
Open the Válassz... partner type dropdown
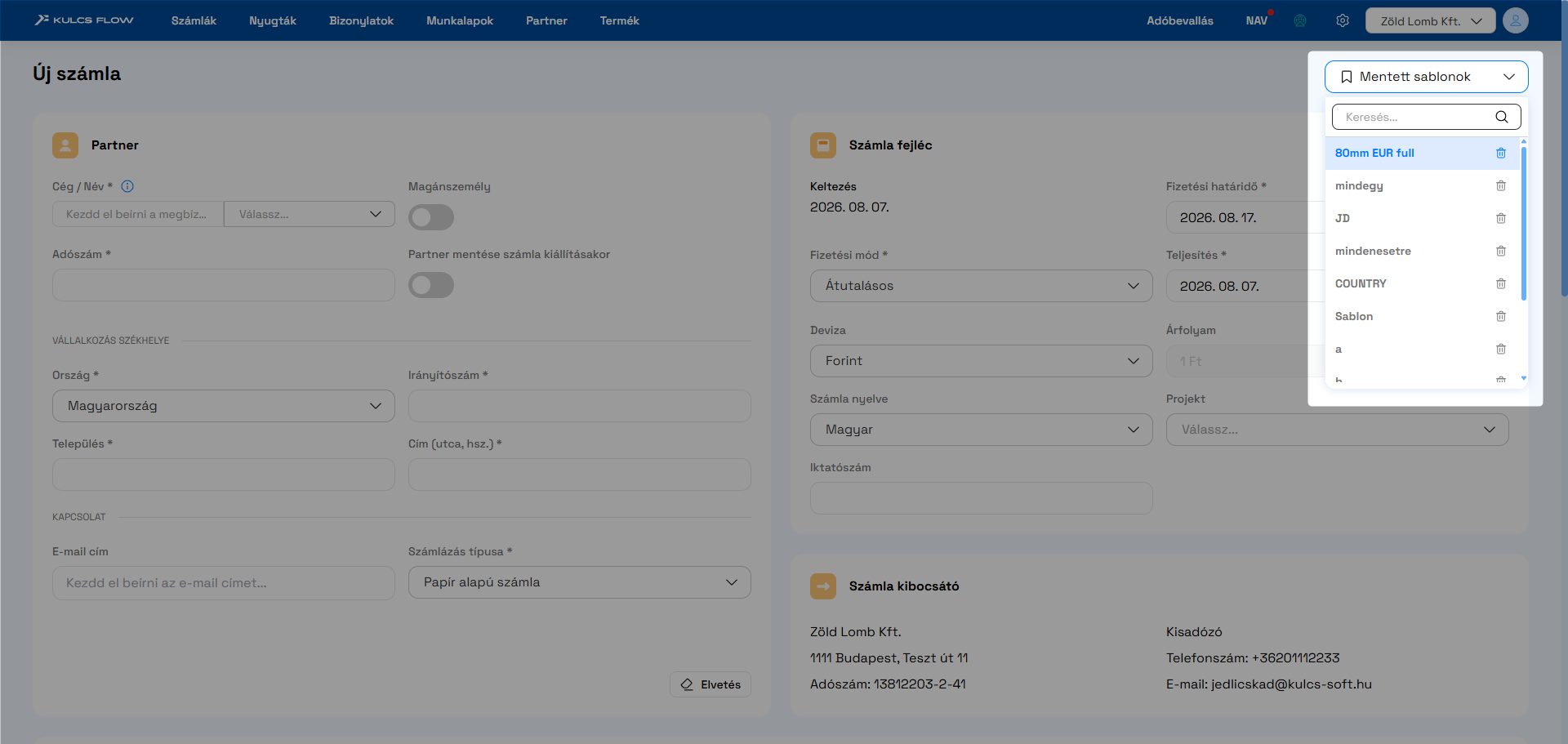tap(310, 214)
